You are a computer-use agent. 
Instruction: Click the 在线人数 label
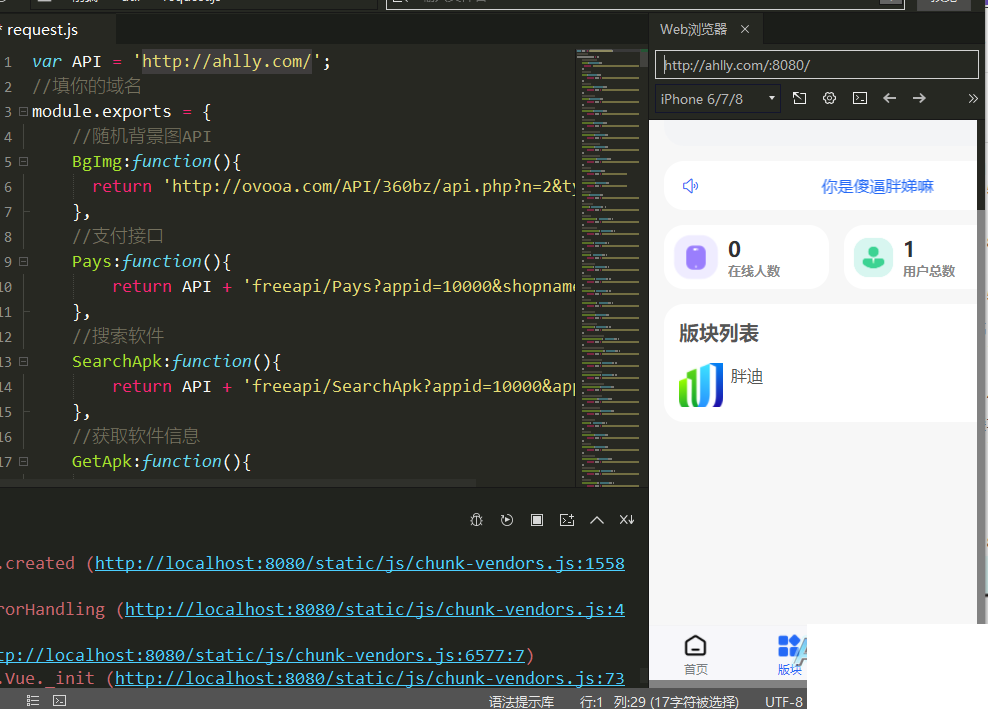(x=754, y=271)
